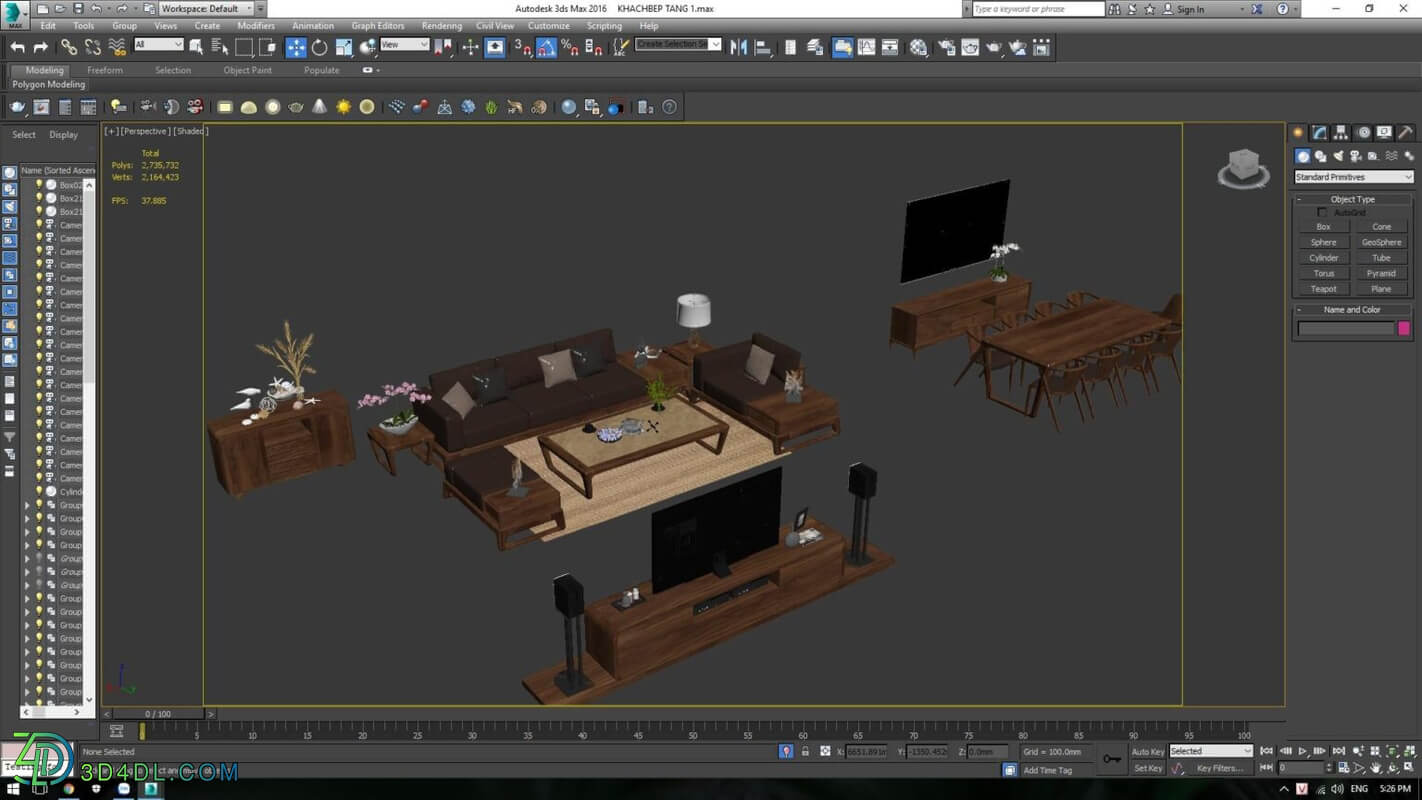This screenshot has width=1422, height=800.
Task: Switch to the Object Paint ribbon tab
Action: pyautogui.click(x=247, y=70)
